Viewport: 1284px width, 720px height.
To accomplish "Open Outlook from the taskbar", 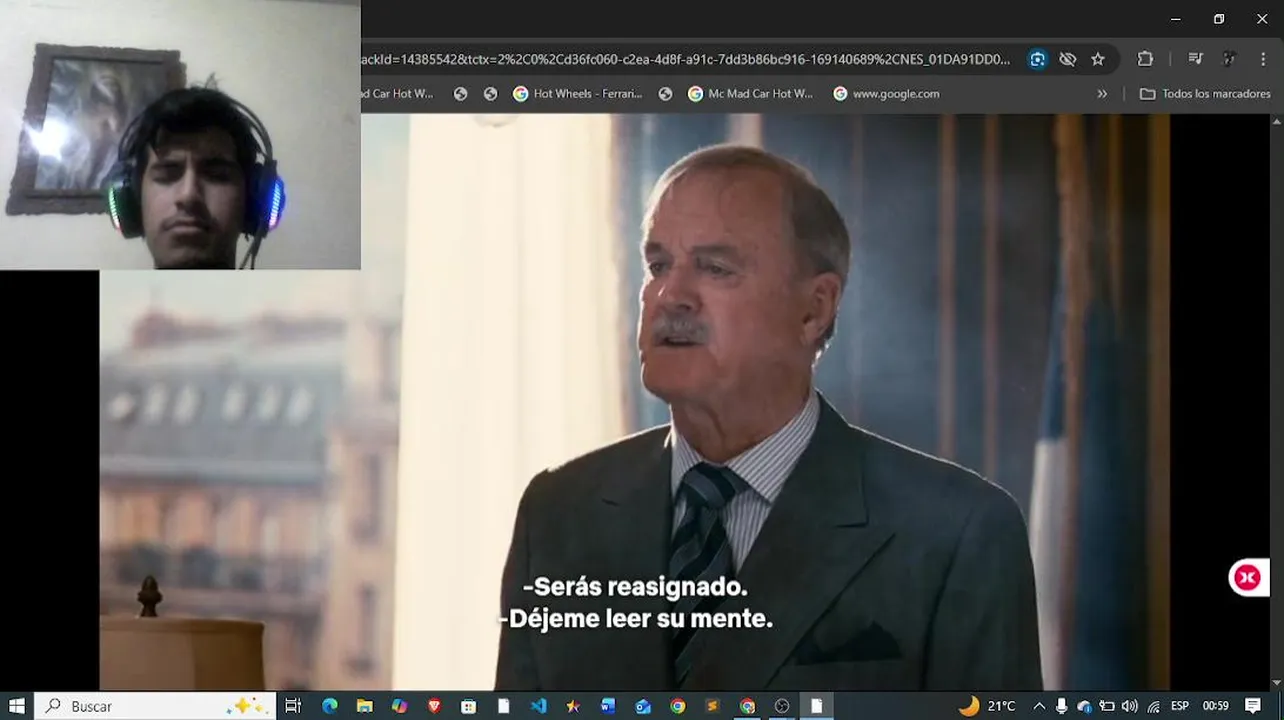I will click(x=643, y=706).
